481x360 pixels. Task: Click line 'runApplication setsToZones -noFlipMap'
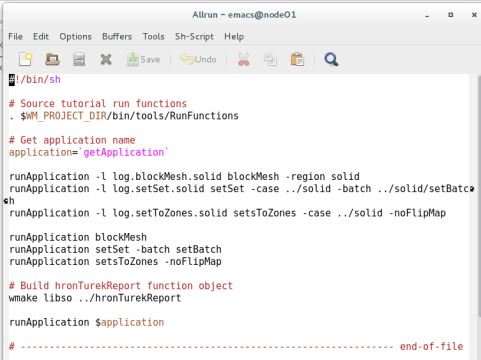pos(115,262)
